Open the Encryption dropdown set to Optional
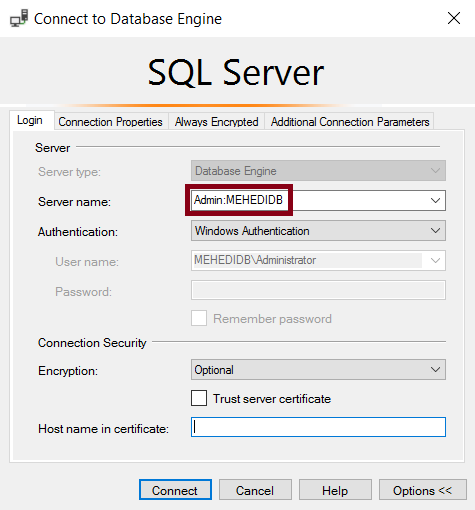Image resolution: width=475 pixels, height=510 pixels. pyautogui.click(x=318, y=369)
